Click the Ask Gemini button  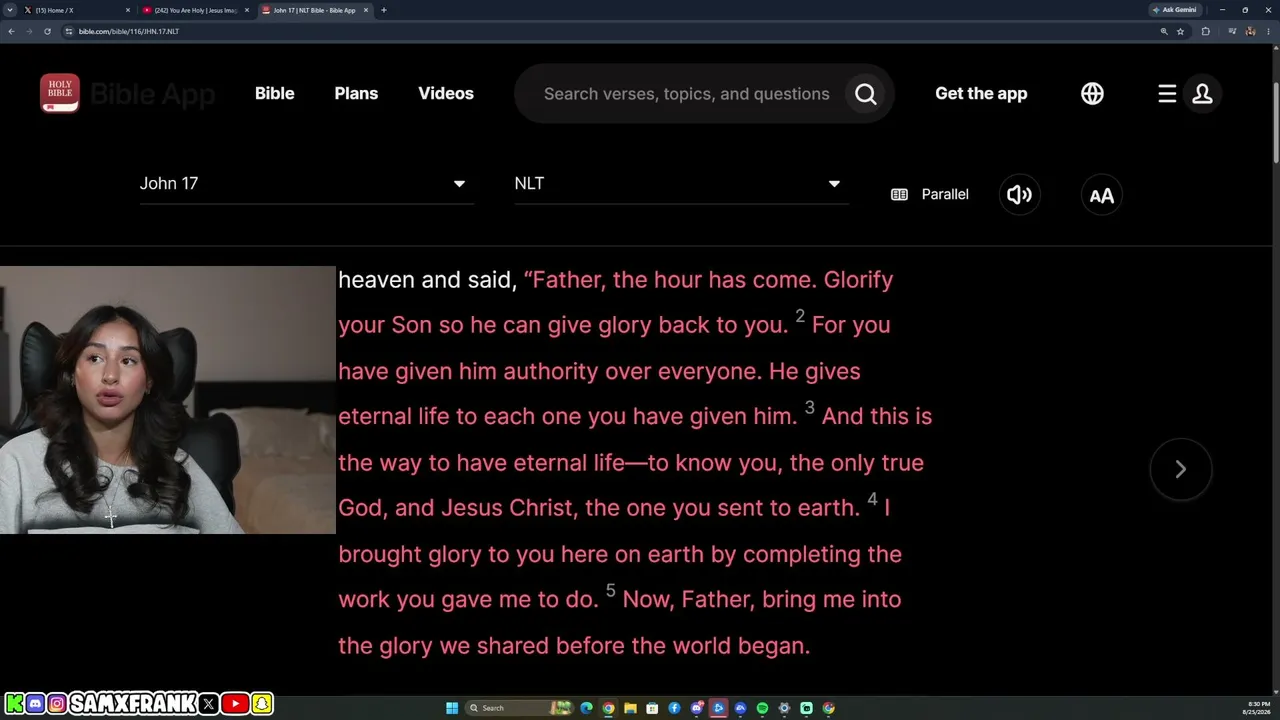pos(1175,10)
